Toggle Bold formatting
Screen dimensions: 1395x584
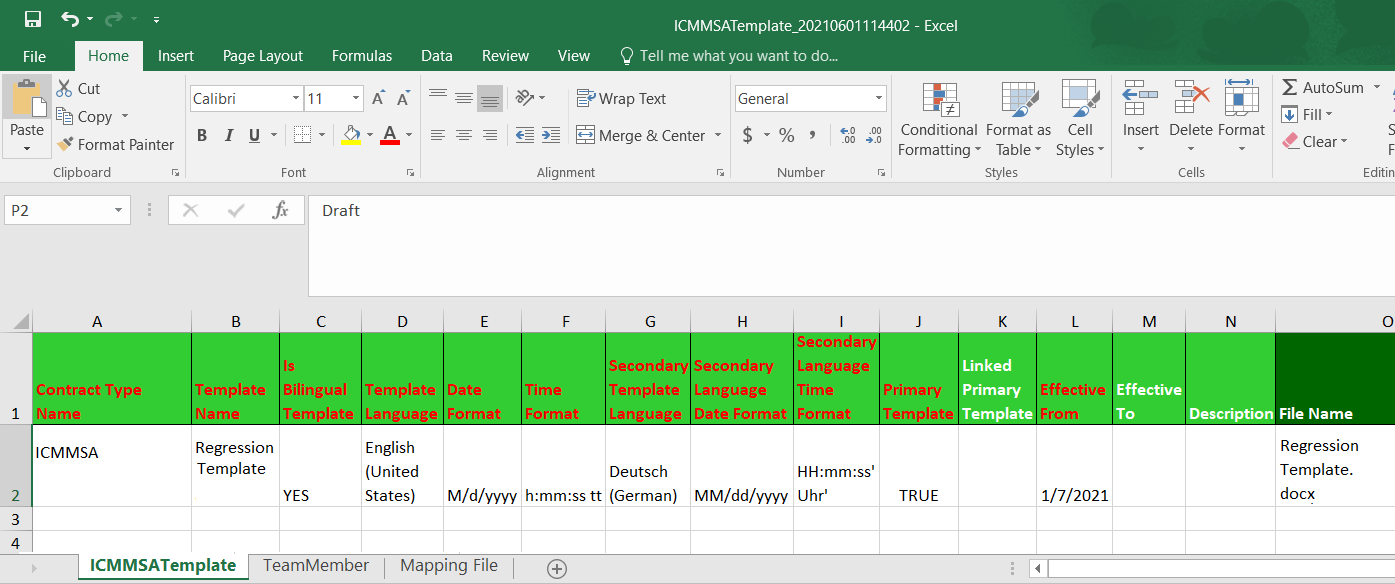click(x=202, y=135)
